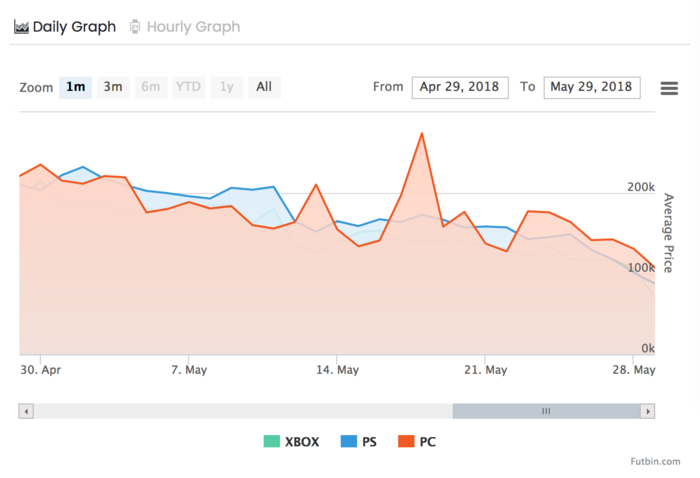Click the Hourly Graph watch icon
The height and width of the screenshot is (478, 700).
pos(135,27)
